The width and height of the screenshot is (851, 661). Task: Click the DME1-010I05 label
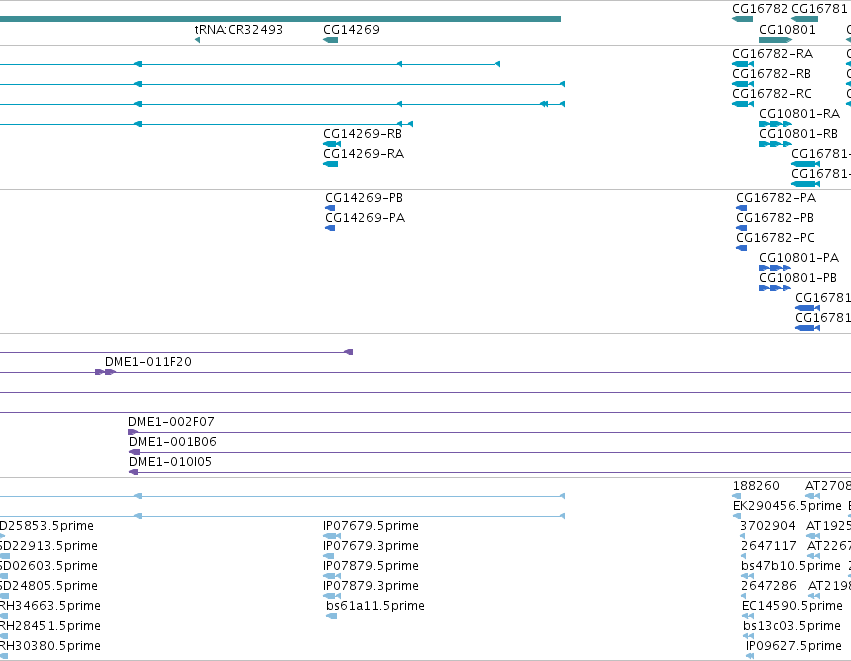pyautogui.click(x=170, y=462)
